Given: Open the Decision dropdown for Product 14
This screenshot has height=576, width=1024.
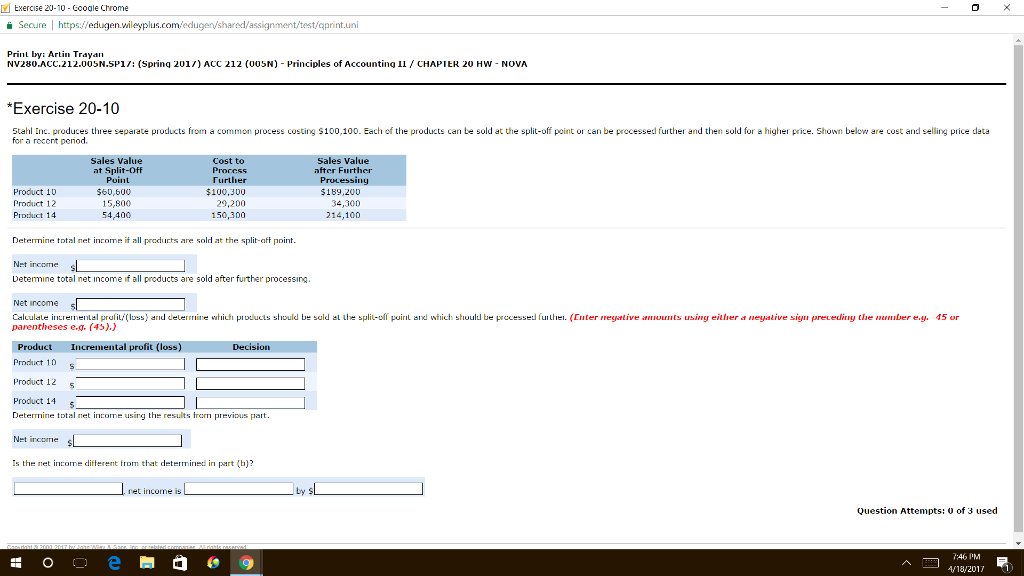Looking at the screenshot, I should pos(248,401).
